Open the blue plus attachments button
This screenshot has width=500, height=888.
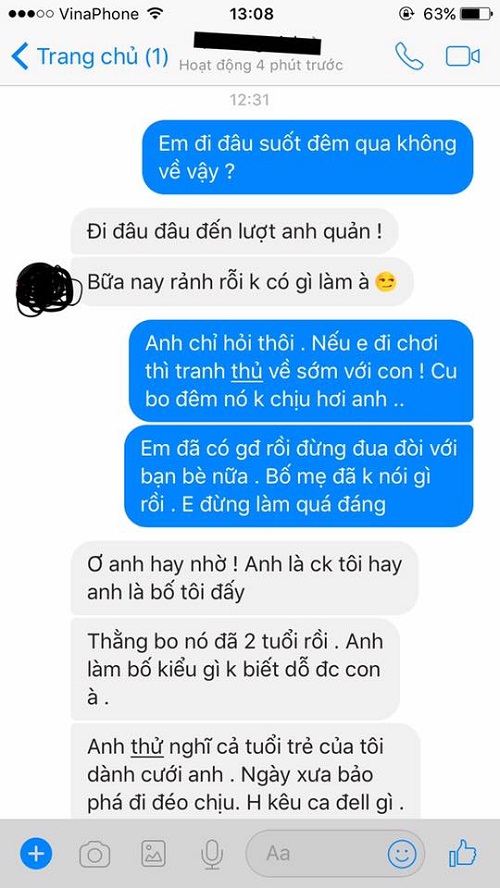pos(36,853)
